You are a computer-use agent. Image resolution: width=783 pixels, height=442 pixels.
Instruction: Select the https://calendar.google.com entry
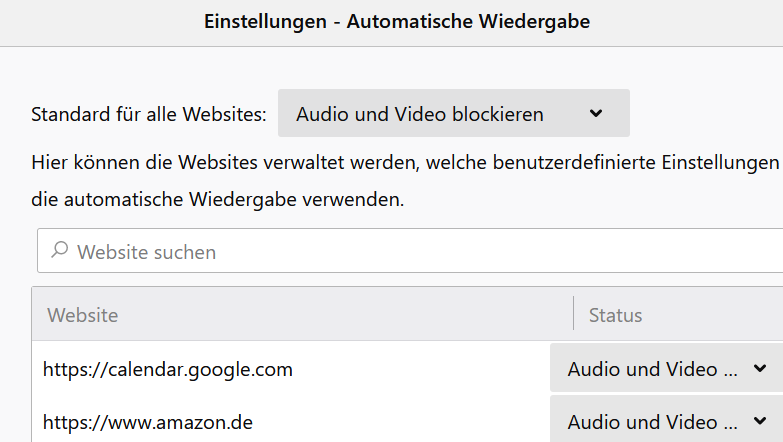[x=168, y=369]
